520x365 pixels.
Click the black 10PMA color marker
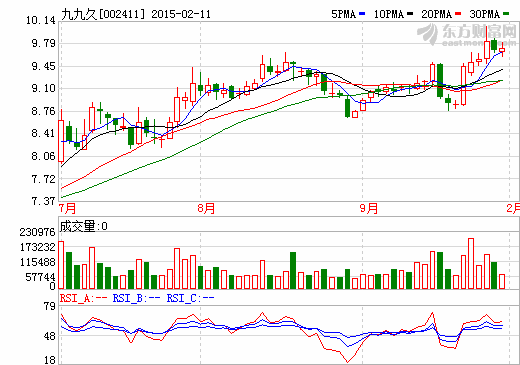tap(410, 14)
